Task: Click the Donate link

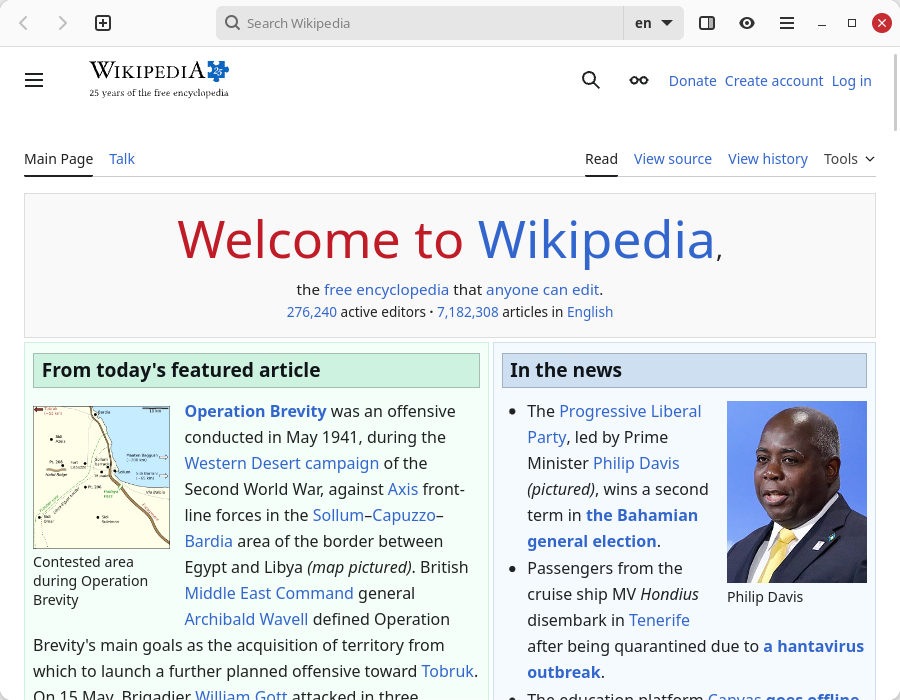Action: (x=692, y=81)
